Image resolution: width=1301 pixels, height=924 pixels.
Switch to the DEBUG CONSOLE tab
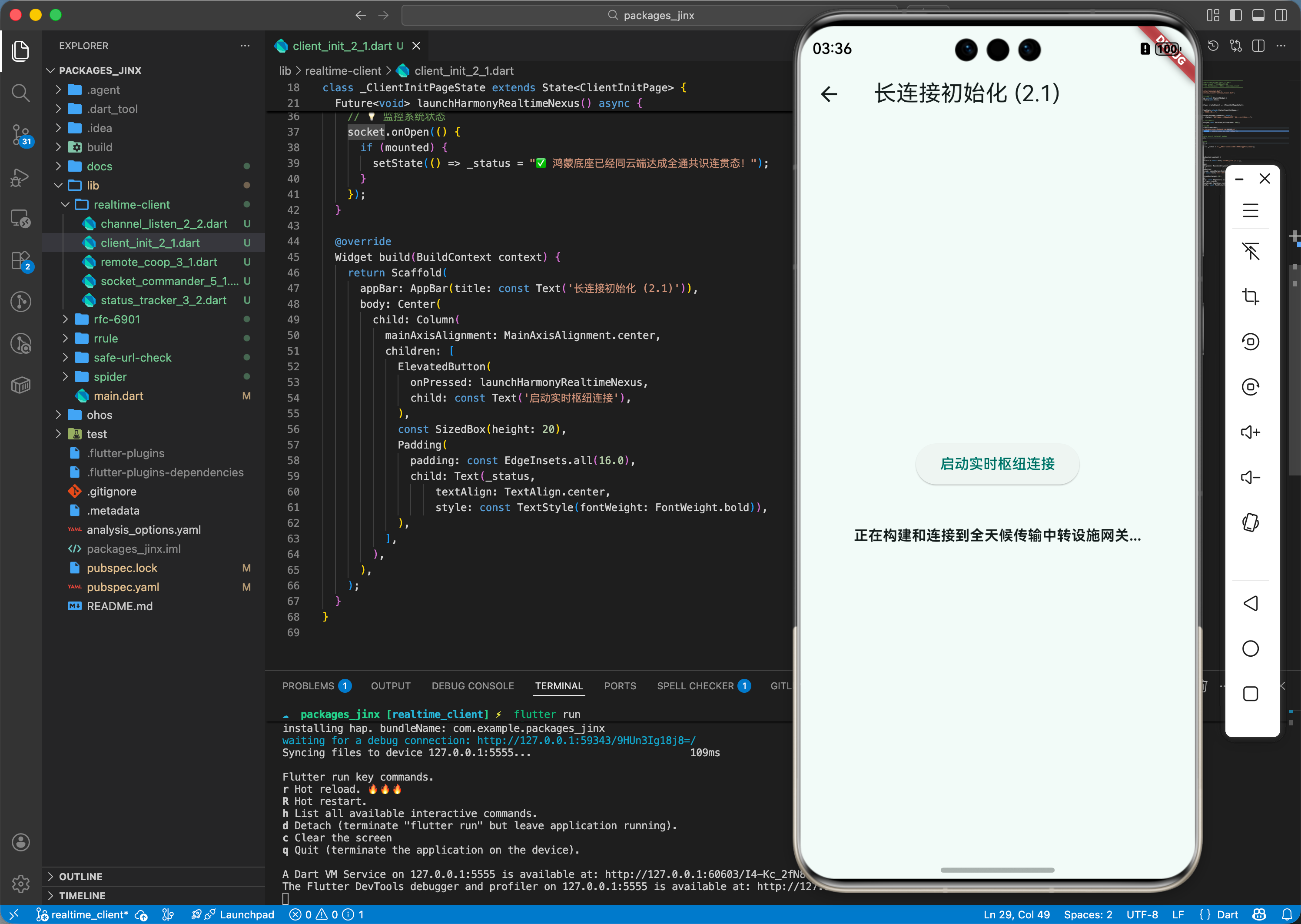tap(472, 685)
